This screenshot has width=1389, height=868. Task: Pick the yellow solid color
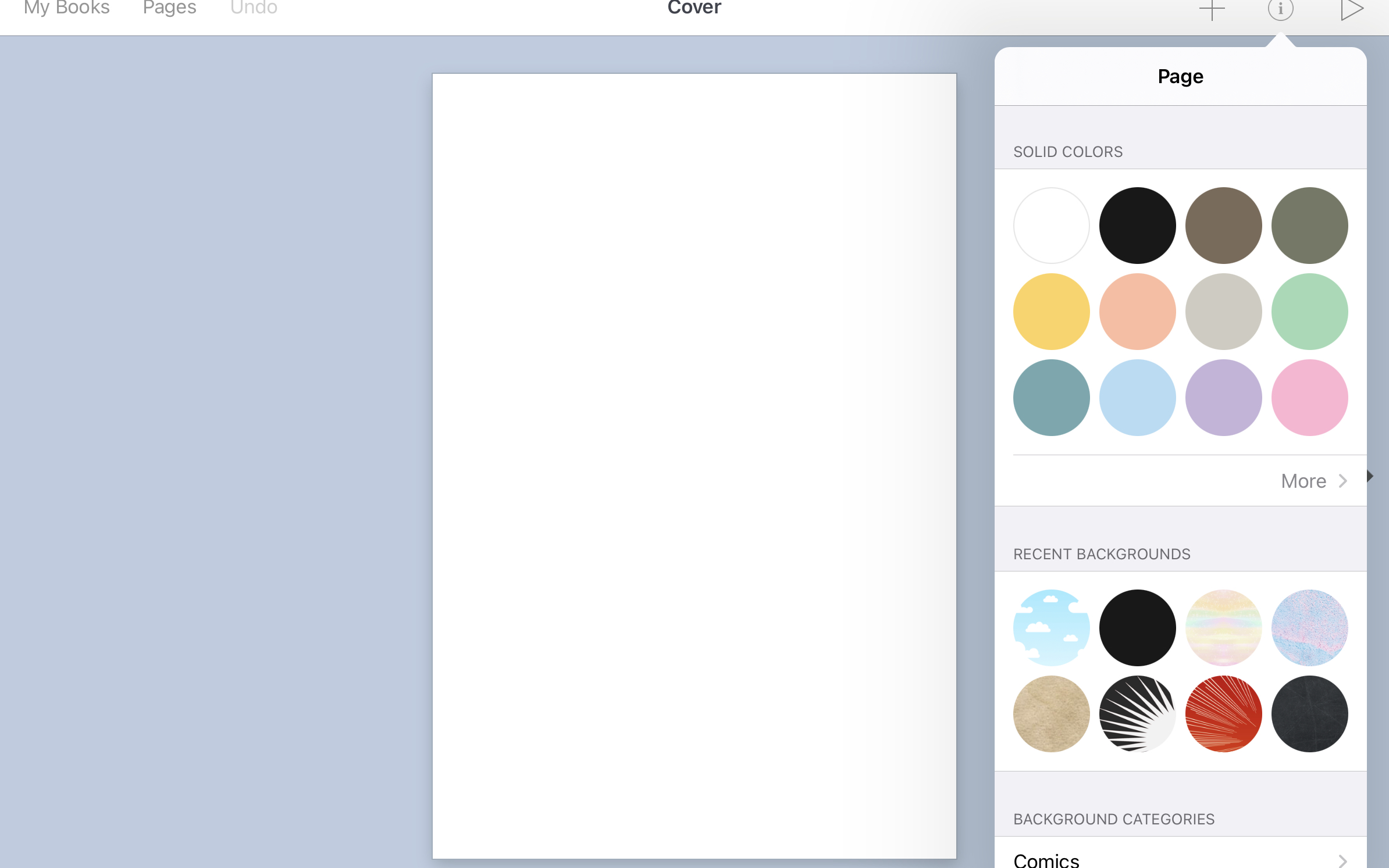[x=1051, y=312]
